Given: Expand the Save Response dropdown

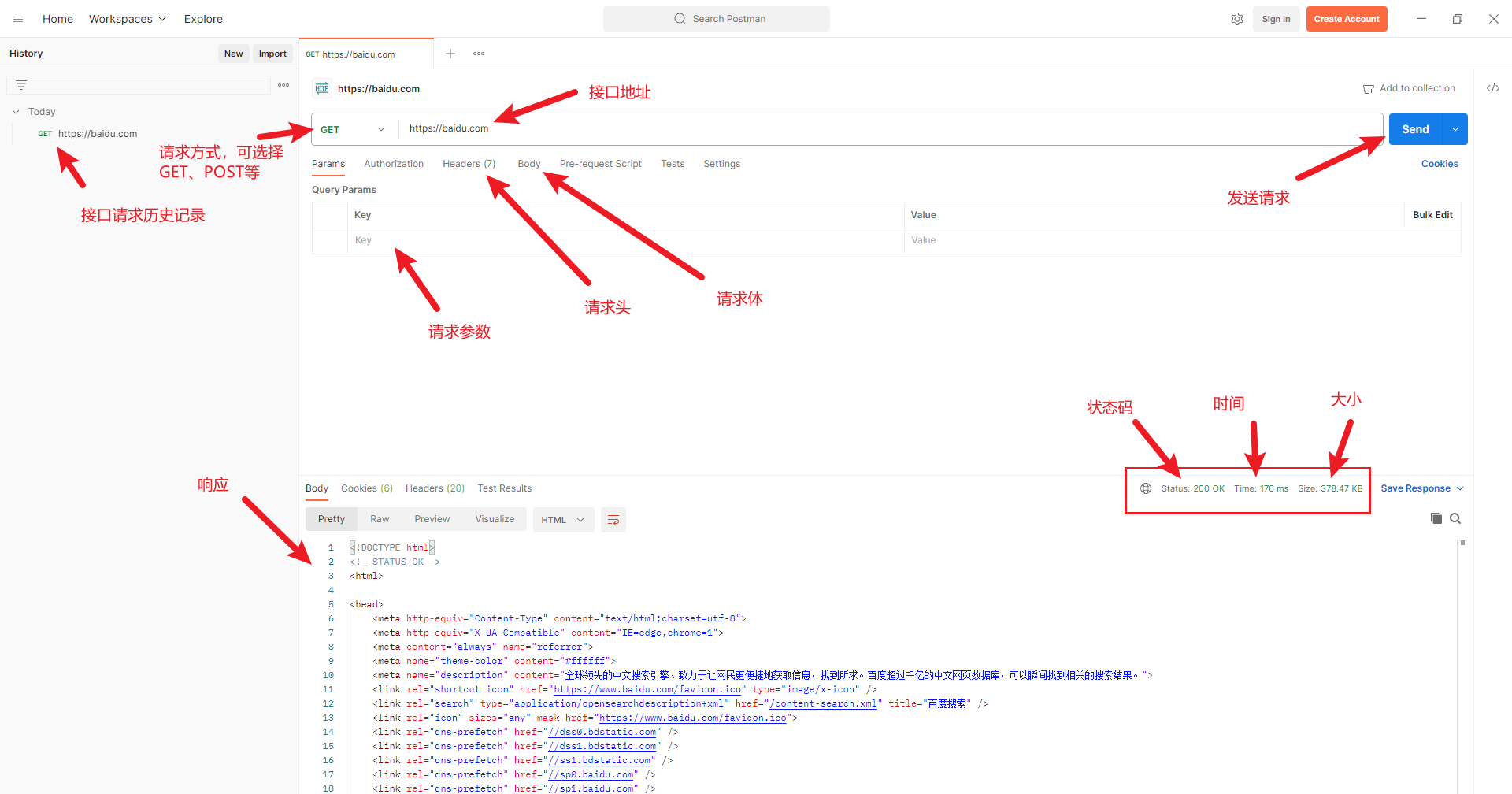Looking at the screenshot, I should (x=1422, y=488).
